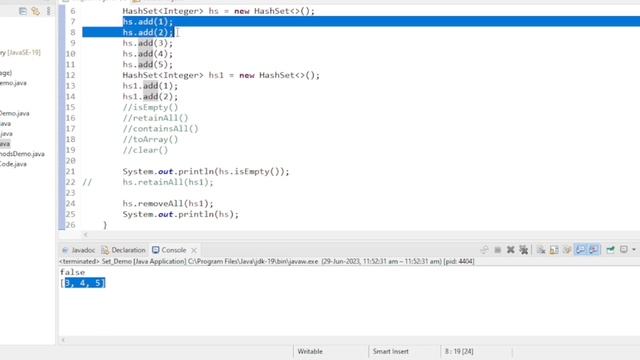
Task: Click Link with Editor icon in Package Explorer
Action: coord(36,11)
